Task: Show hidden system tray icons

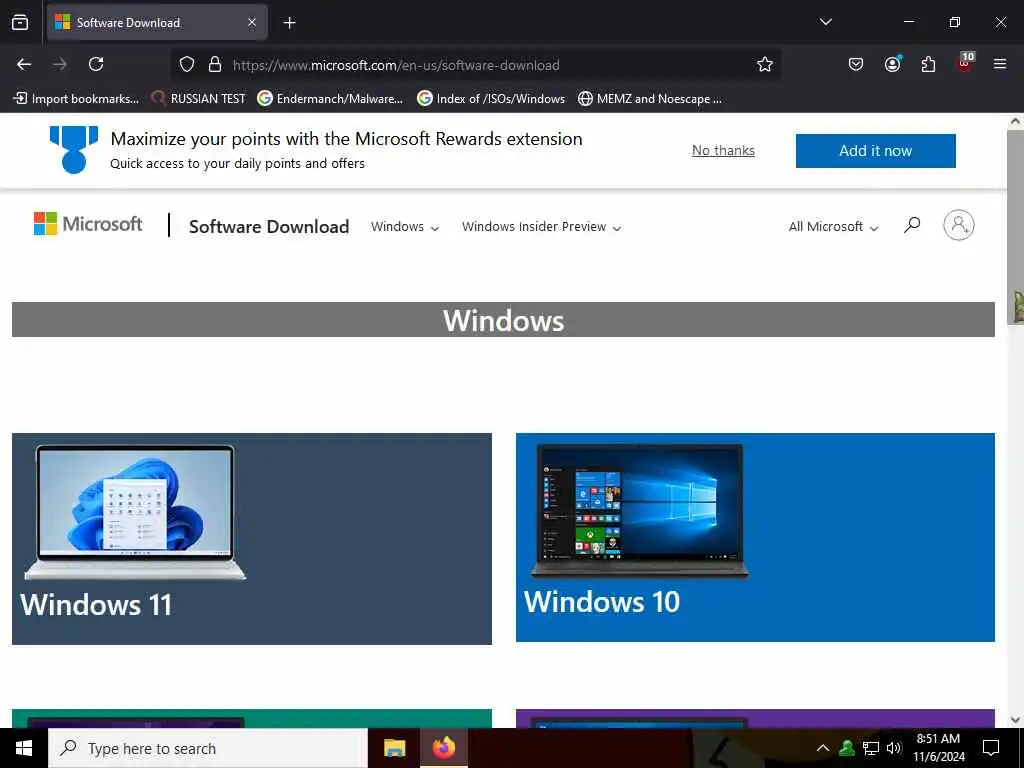Action: point(823,748)
